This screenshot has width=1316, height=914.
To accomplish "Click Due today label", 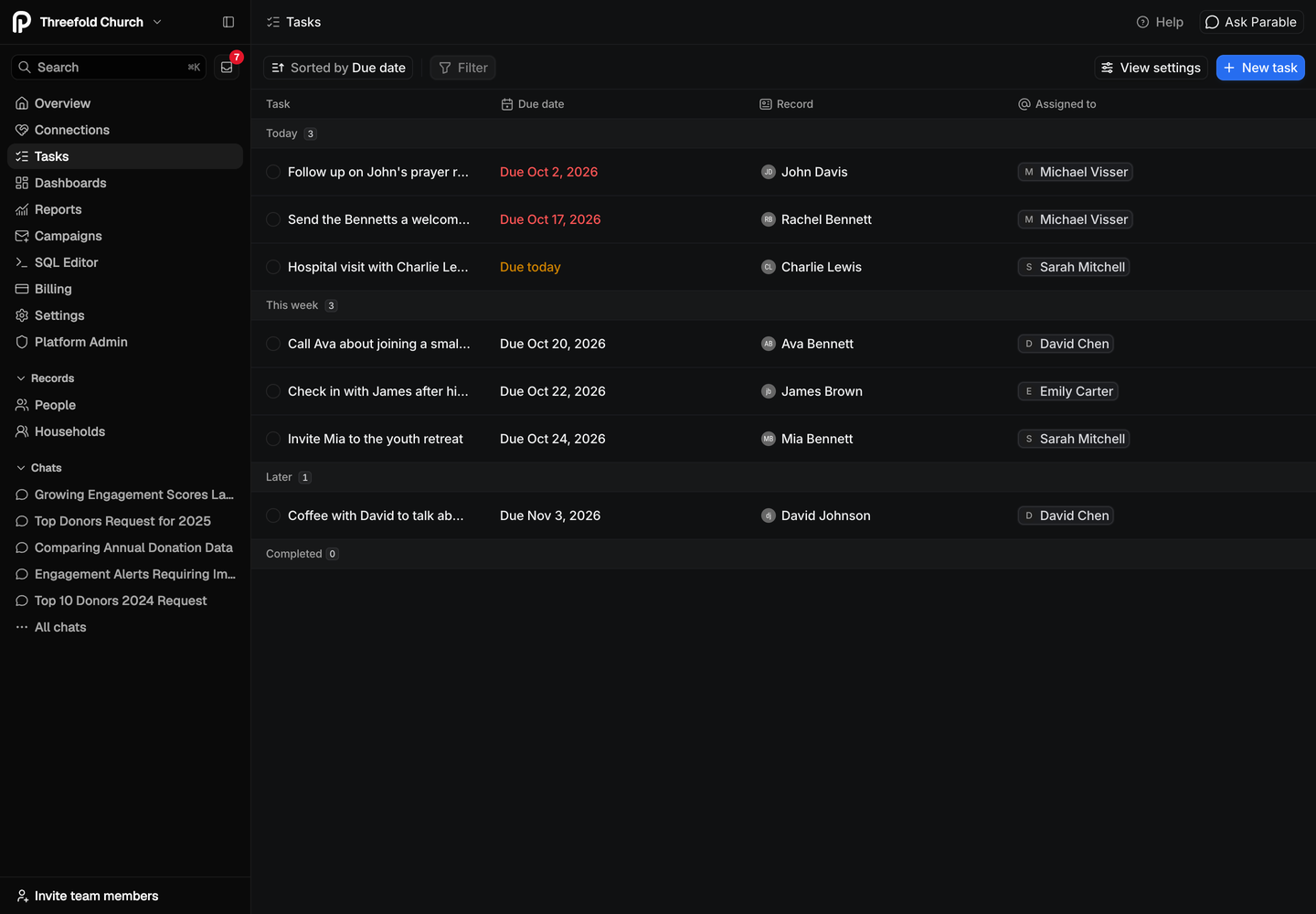I will tap(530, 267).
